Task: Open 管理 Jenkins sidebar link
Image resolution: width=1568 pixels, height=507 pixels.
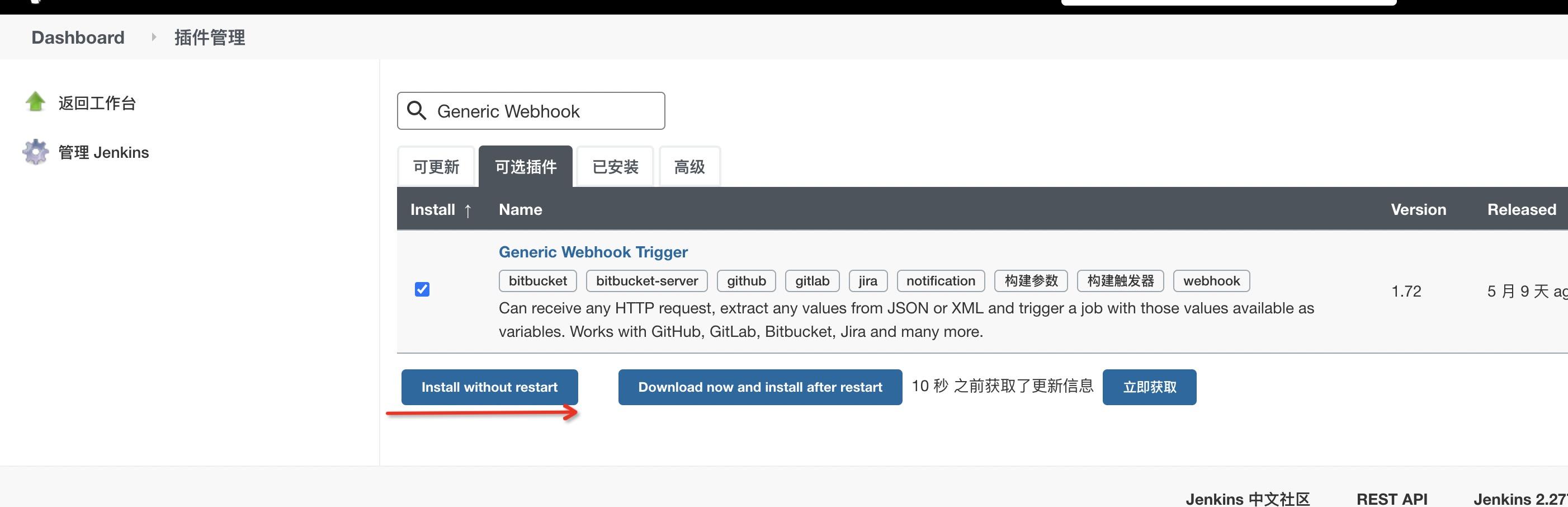Action: click(x=103, y=152)
